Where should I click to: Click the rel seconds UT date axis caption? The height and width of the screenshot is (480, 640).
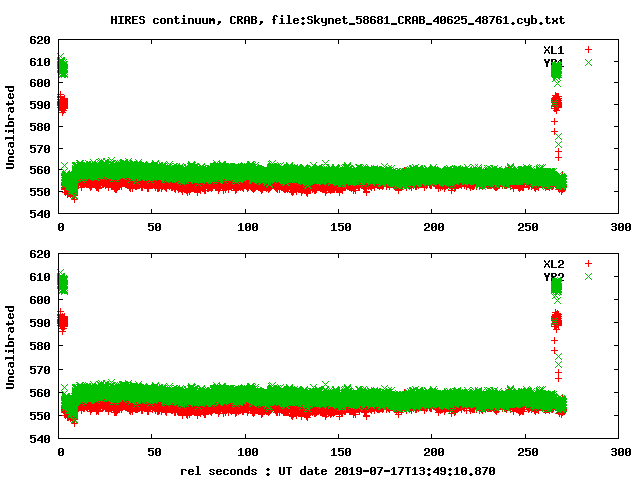(338, 471)
